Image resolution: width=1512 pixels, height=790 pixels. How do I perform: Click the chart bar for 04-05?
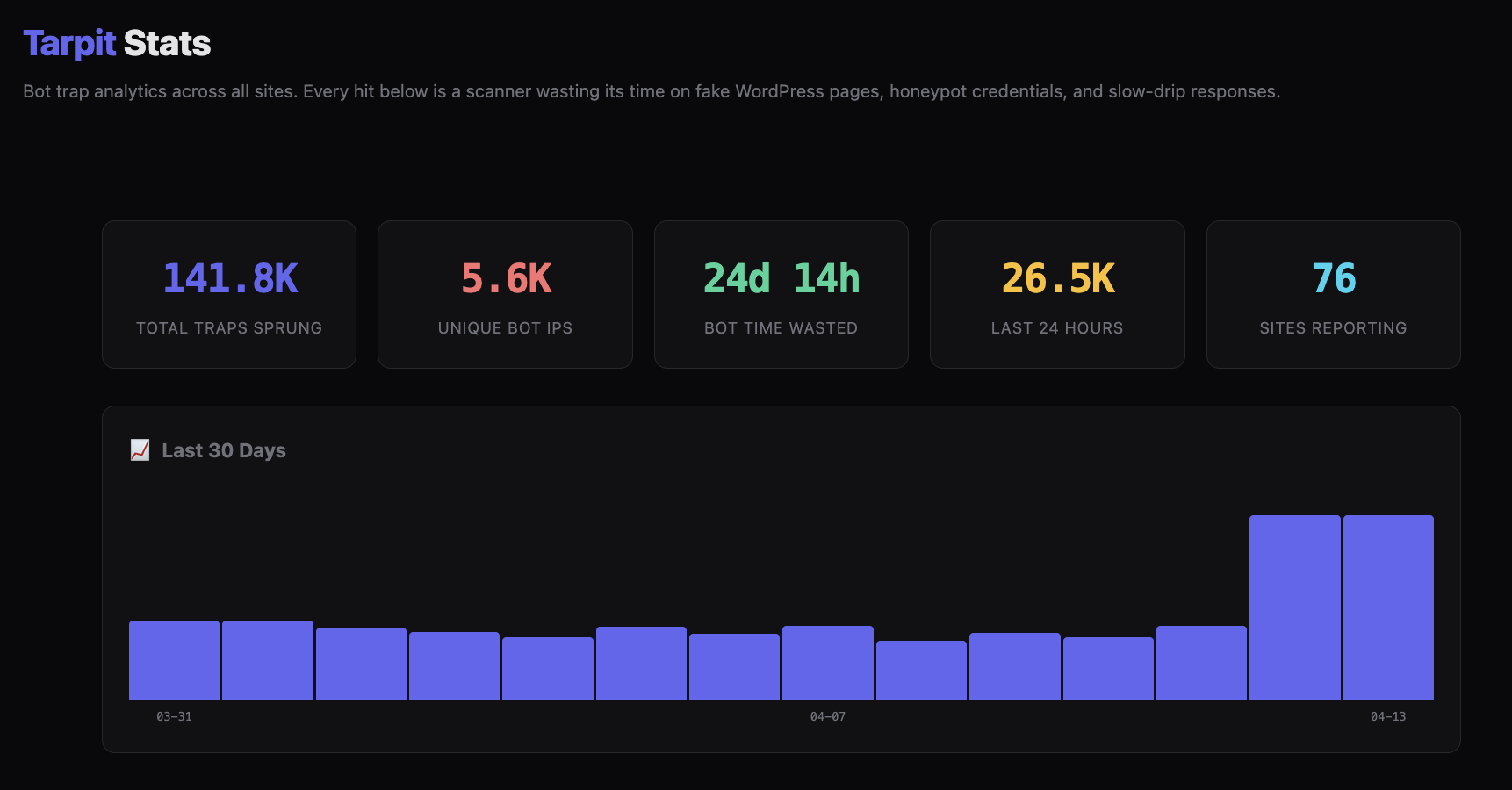(x=641, y=664)
